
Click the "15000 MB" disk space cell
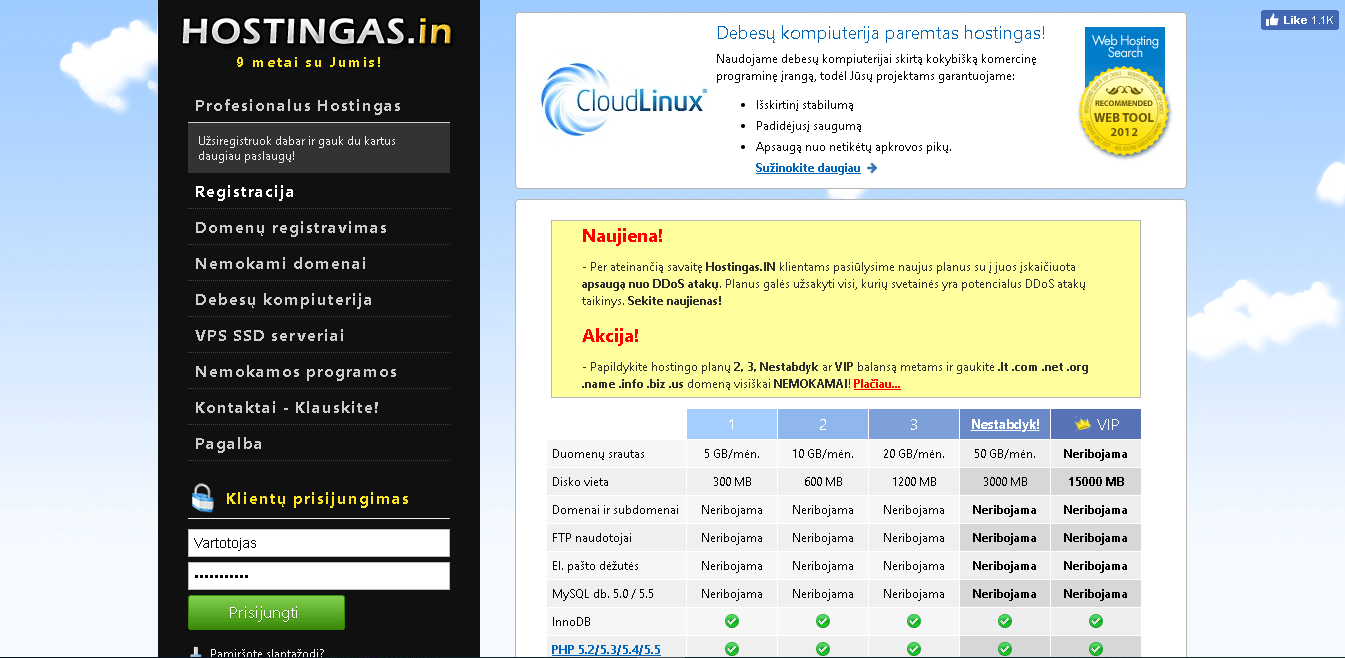[x=1096, y=482]
